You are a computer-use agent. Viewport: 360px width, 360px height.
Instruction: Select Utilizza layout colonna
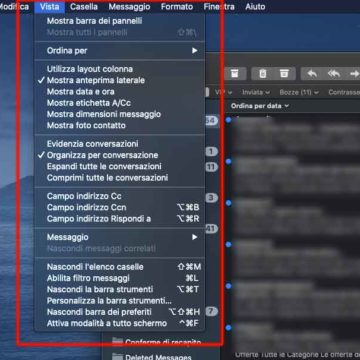point(120,69)
